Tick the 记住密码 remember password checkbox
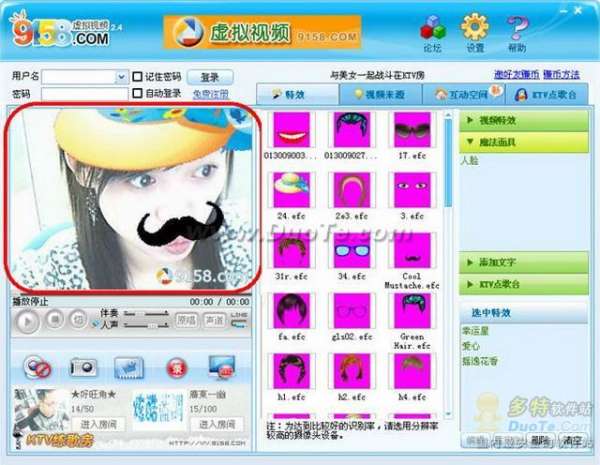 pyautogui.click(x=137, y=77)
